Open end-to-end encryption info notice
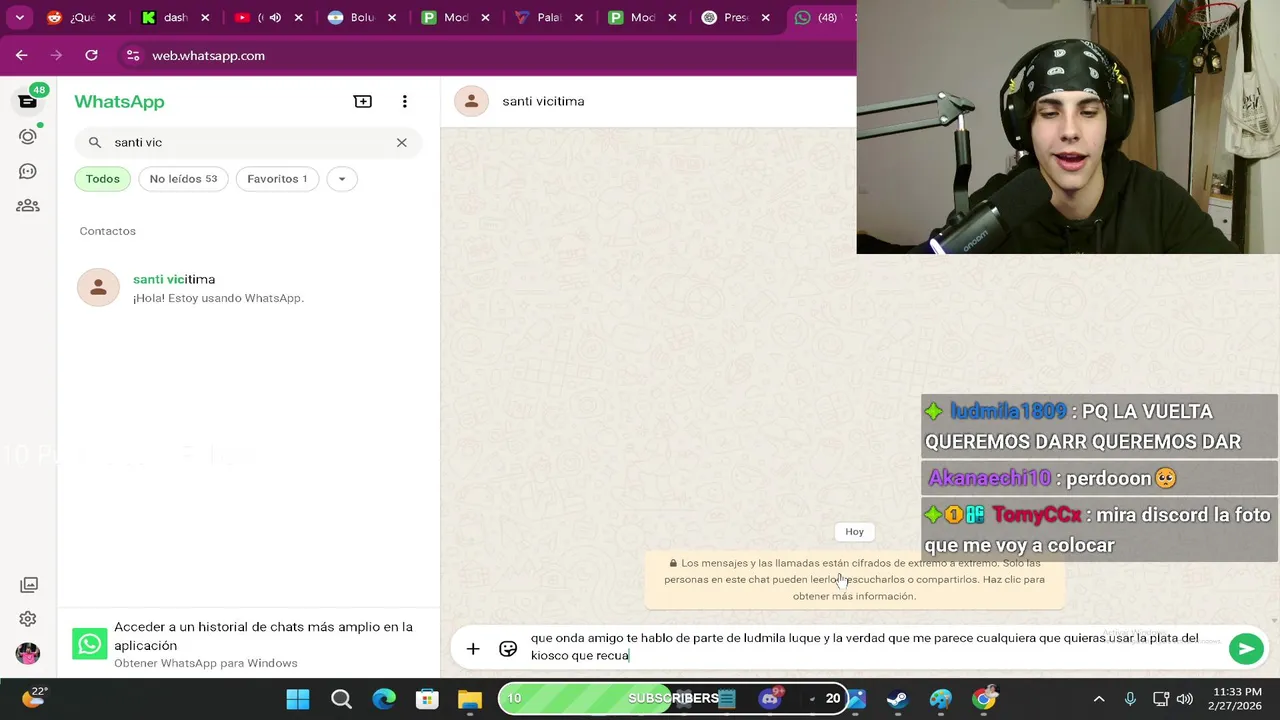This screenshot has height=720, width=1280. pos(854,579)
